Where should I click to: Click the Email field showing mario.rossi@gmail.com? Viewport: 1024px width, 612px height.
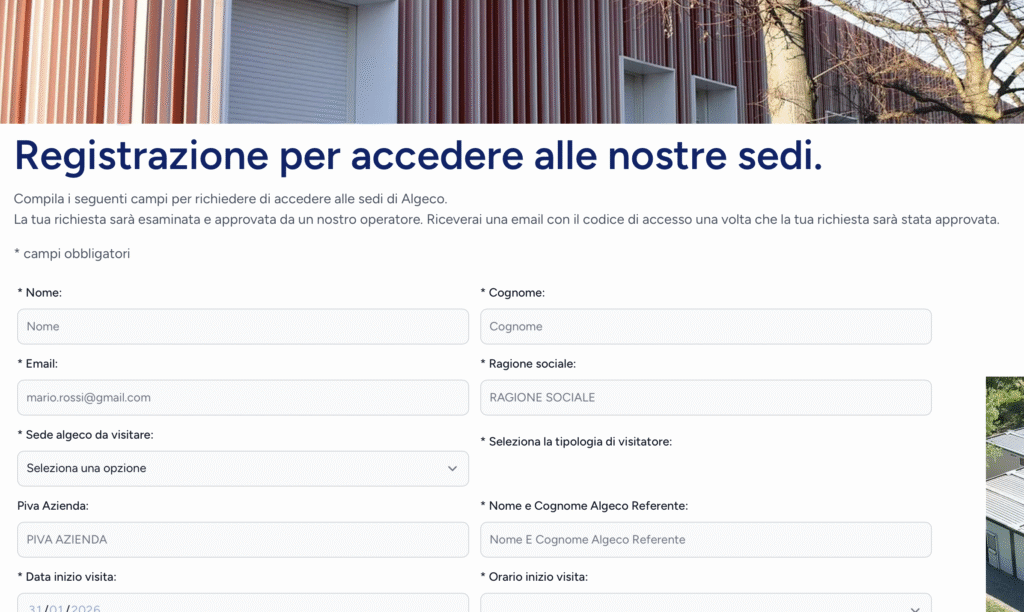click(243, 397)
